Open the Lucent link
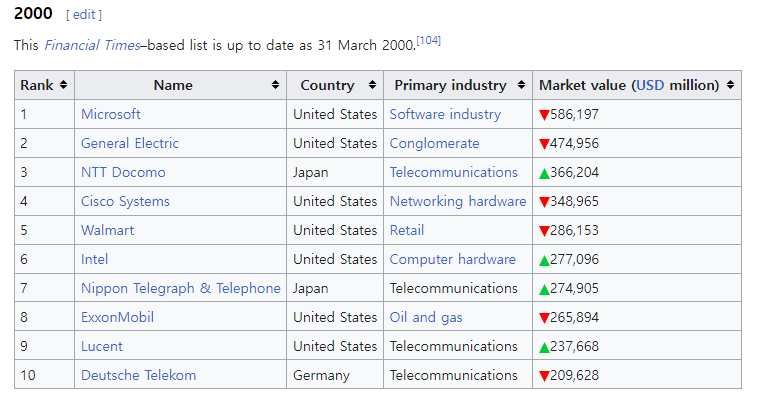The height and width of the screenshot is (402, 758). point(102,346)
